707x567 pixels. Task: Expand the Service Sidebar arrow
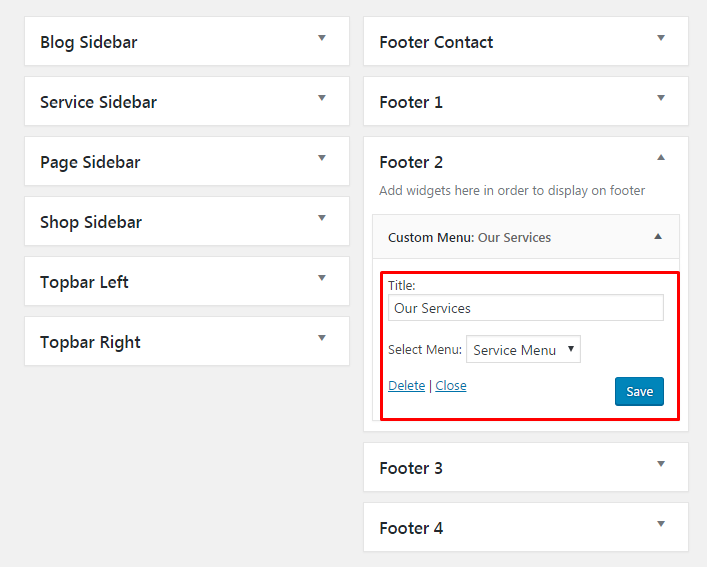[322, 98]
